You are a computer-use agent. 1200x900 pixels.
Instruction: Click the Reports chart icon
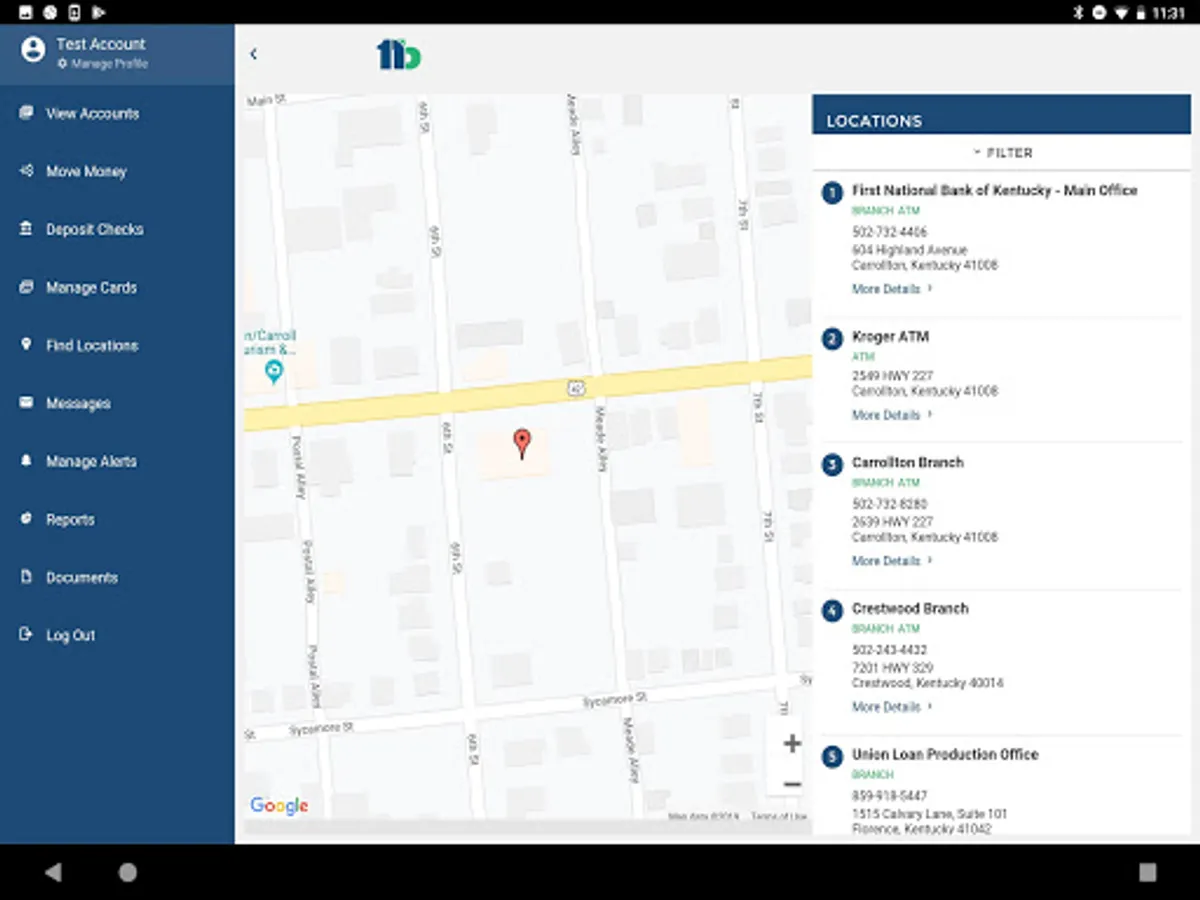26,518
